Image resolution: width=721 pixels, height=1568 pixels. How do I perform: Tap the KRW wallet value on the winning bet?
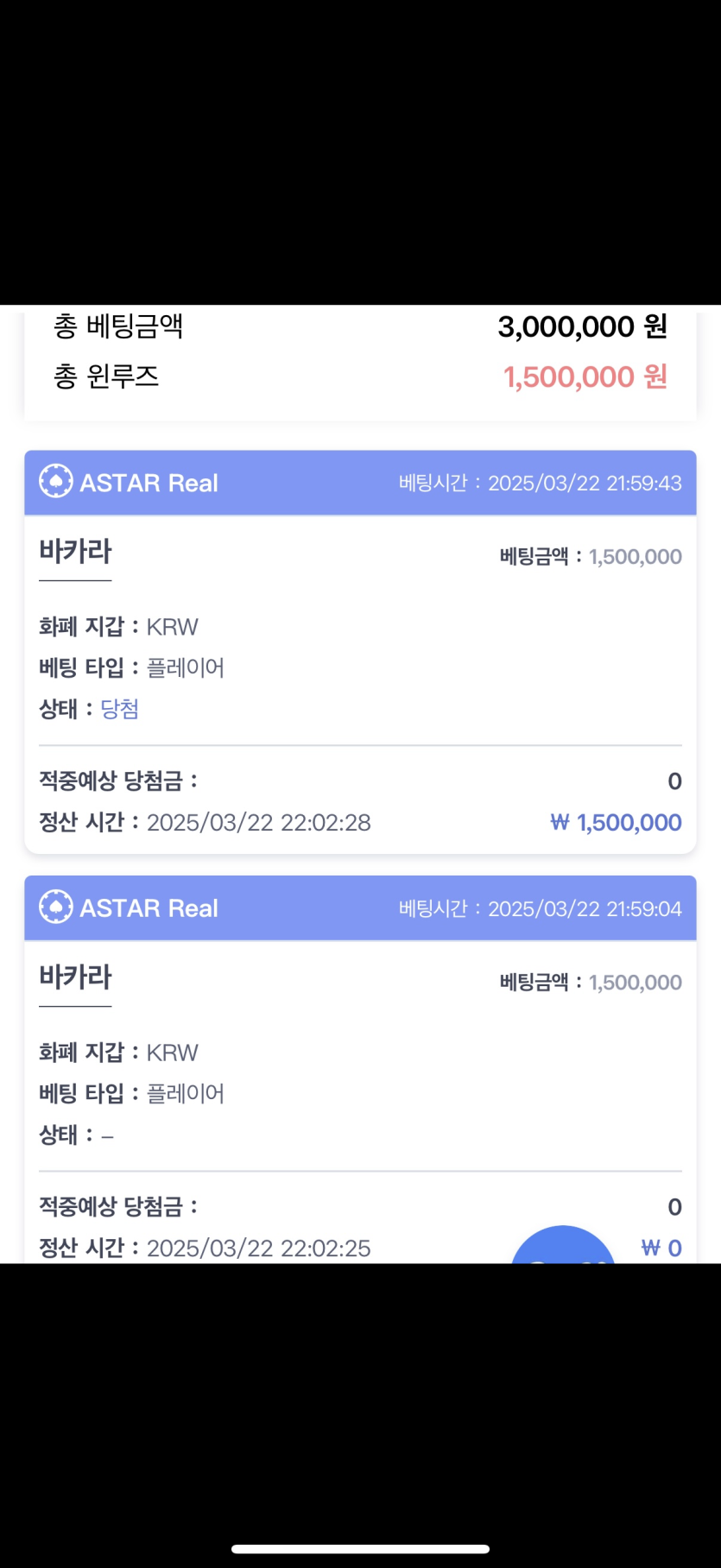click(x=172, y=627)
